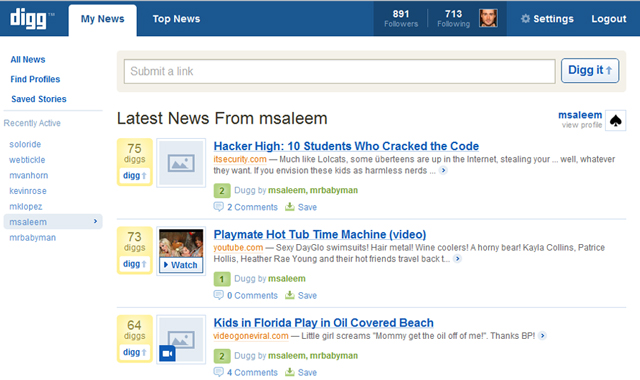640x380 pixels.
Task: Click the Logout link
Action: (609, 19)
